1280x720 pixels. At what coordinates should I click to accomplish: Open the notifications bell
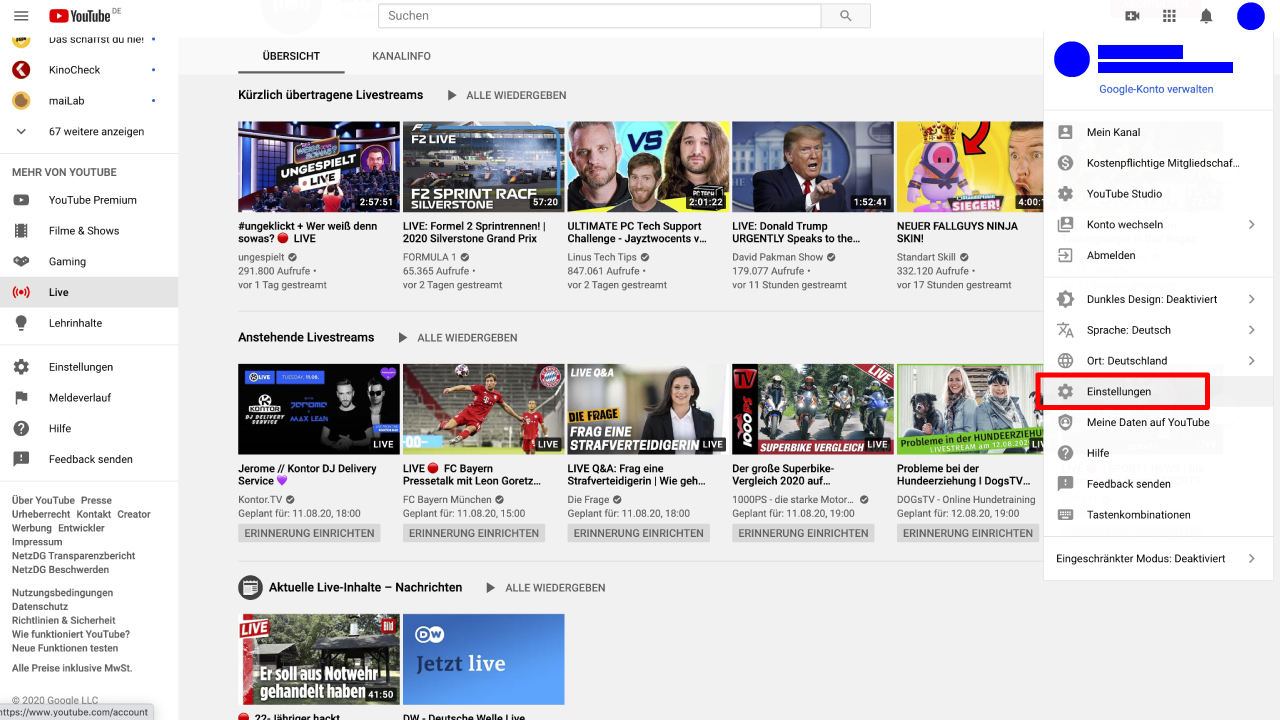(x=1206, y=16)
